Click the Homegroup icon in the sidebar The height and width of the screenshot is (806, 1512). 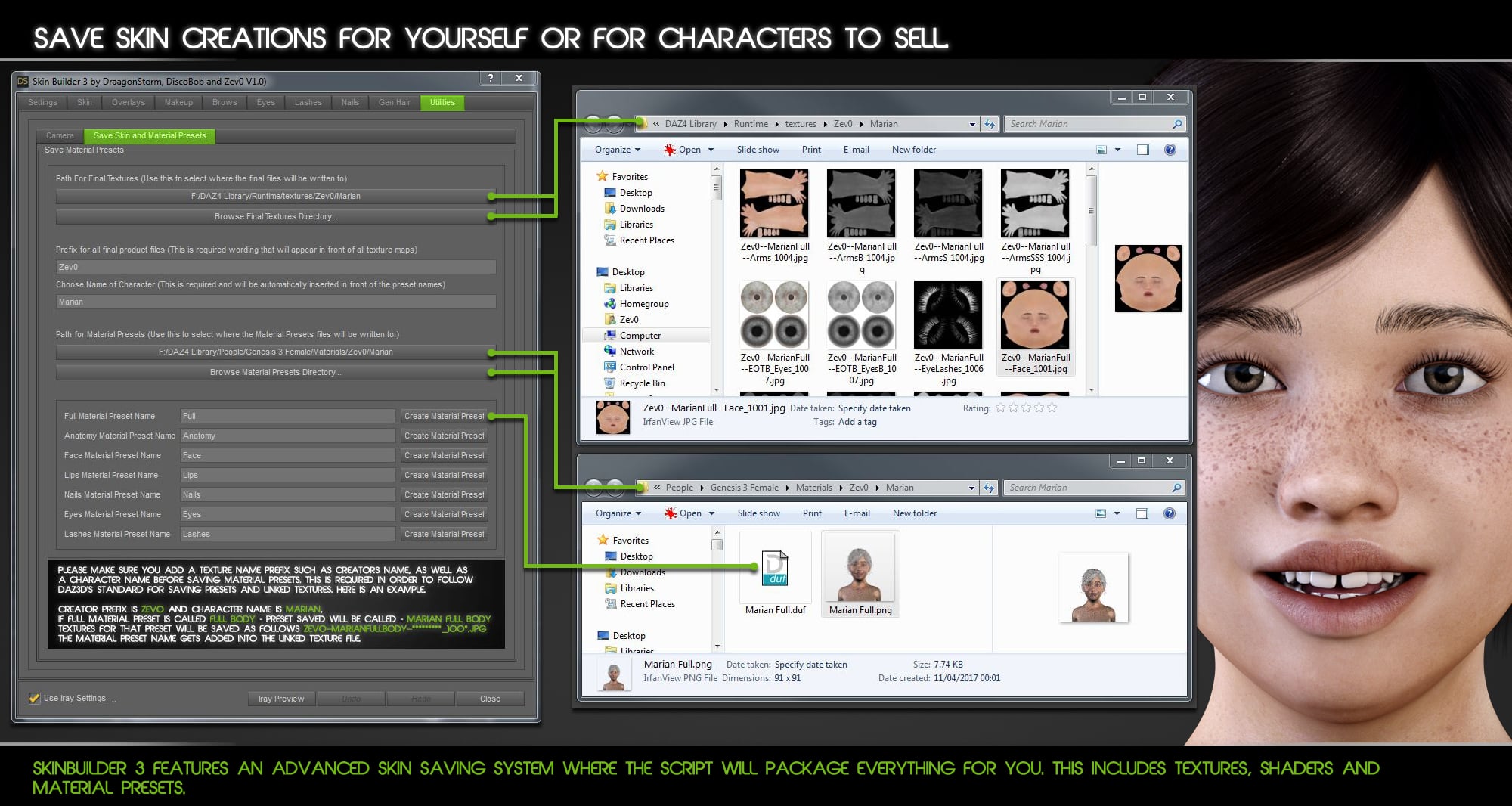[x=609, y=303]
